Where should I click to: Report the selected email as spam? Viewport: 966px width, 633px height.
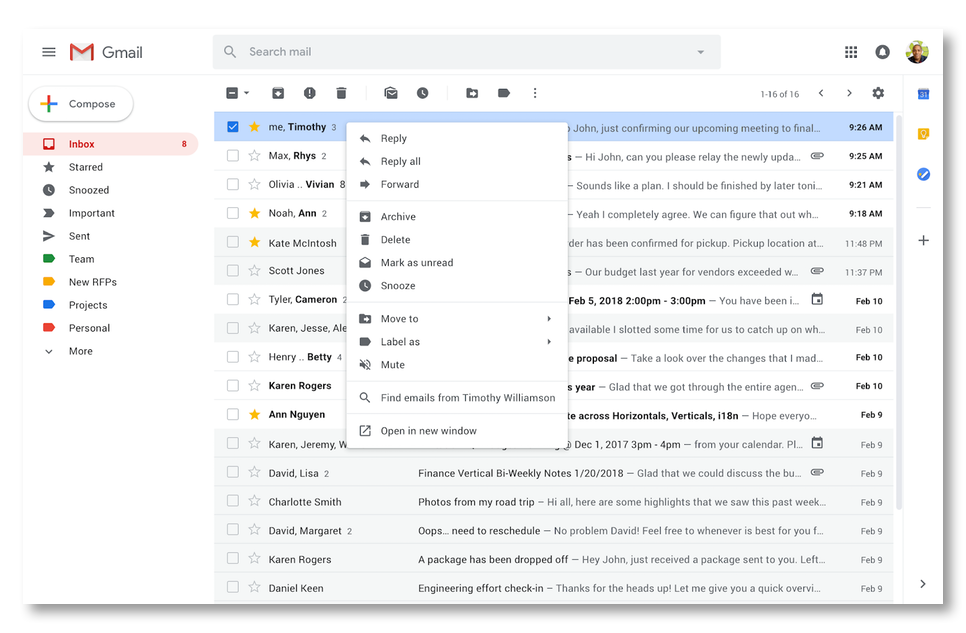pos(310,92)
